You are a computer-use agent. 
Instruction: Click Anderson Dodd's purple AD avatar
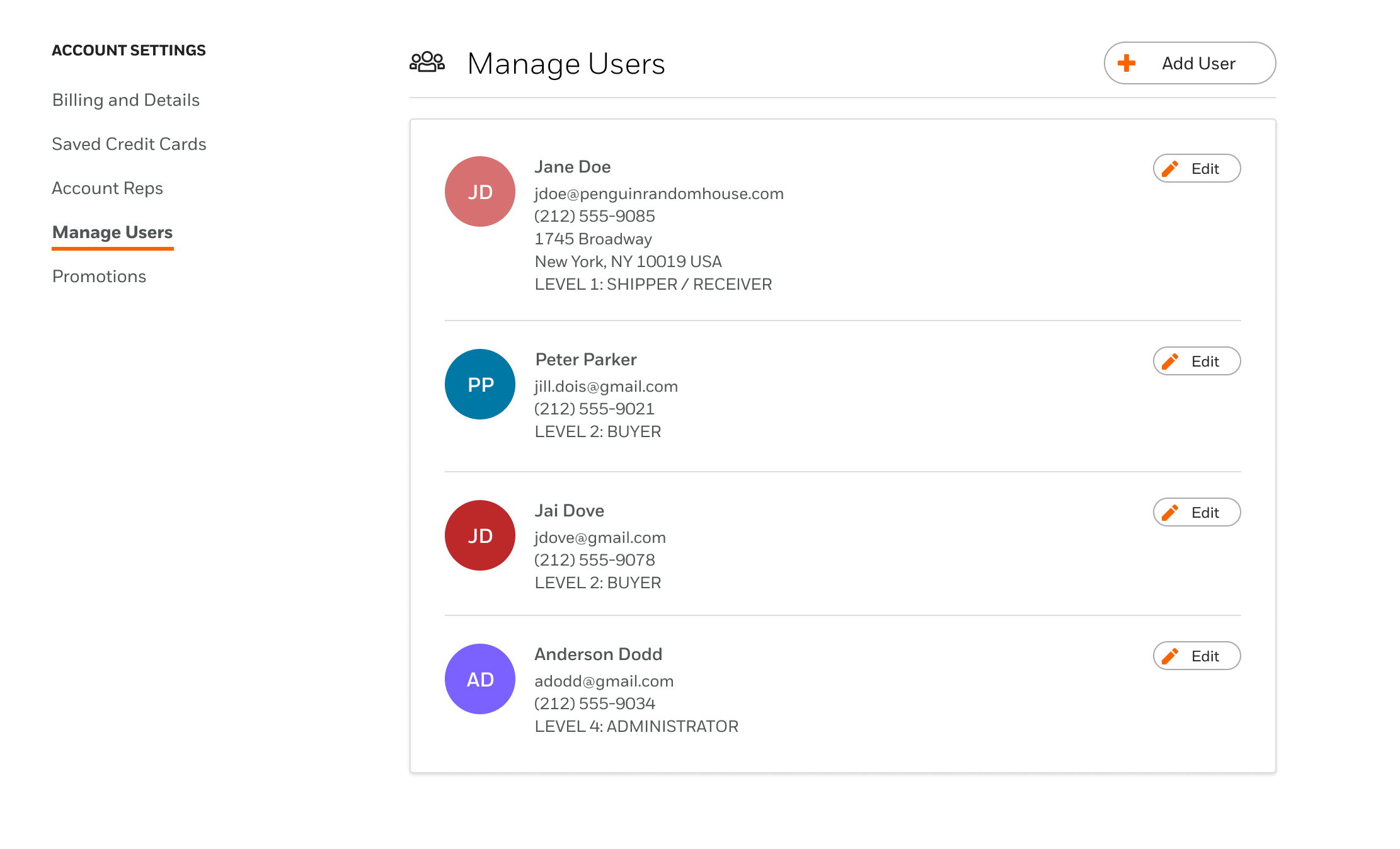click(480, 679)
